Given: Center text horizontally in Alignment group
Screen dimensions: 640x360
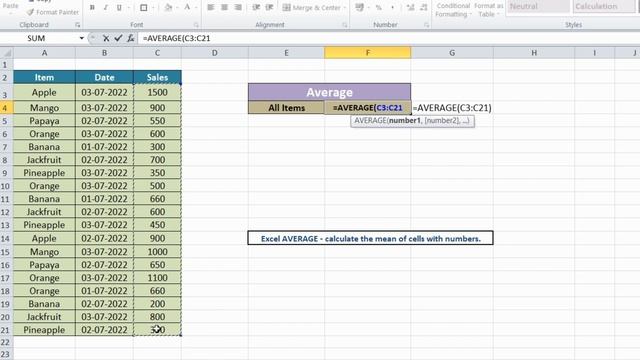Looking at the screenshot, I should coord(224,7).
